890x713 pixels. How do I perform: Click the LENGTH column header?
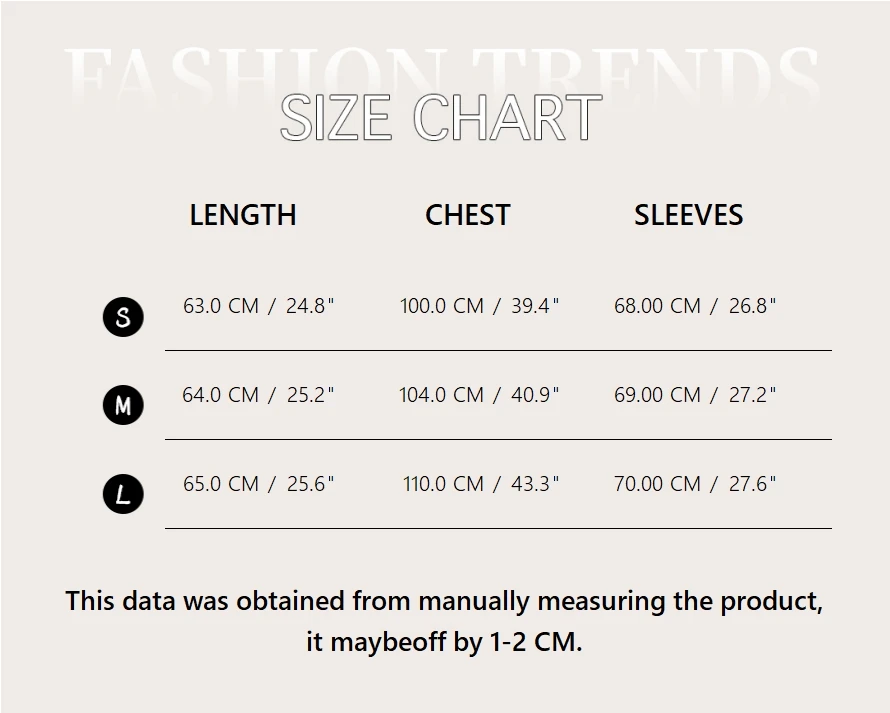tap(243, 215)
